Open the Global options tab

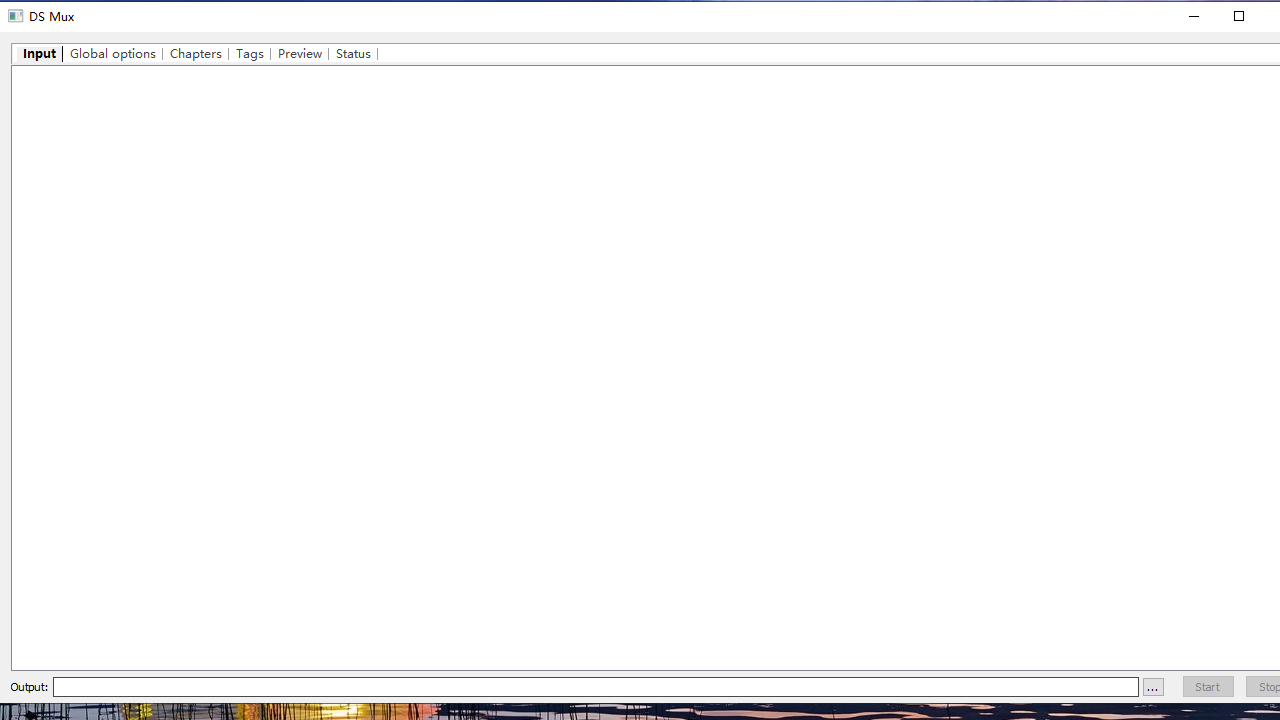click(x=113, y=54)
